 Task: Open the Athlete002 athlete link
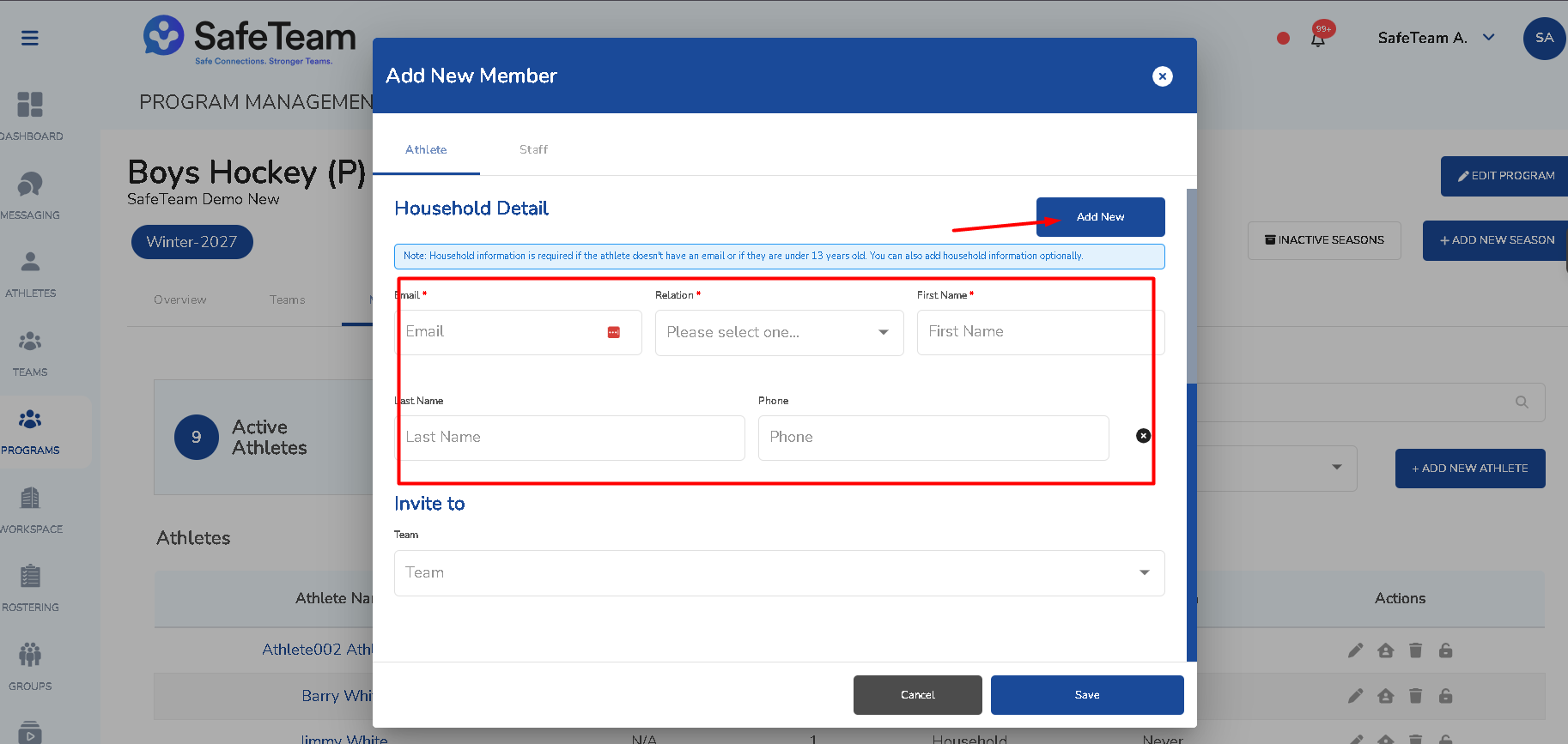pos(318,650)
